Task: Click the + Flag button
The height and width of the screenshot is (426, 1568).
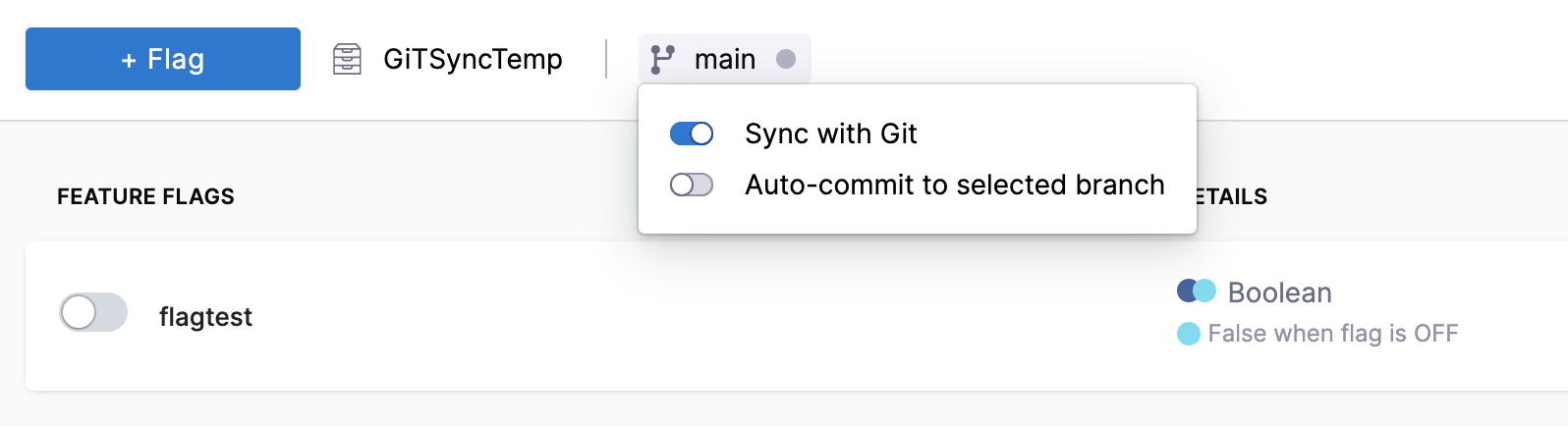Action: pyautogui.click(x=163, y=59)
